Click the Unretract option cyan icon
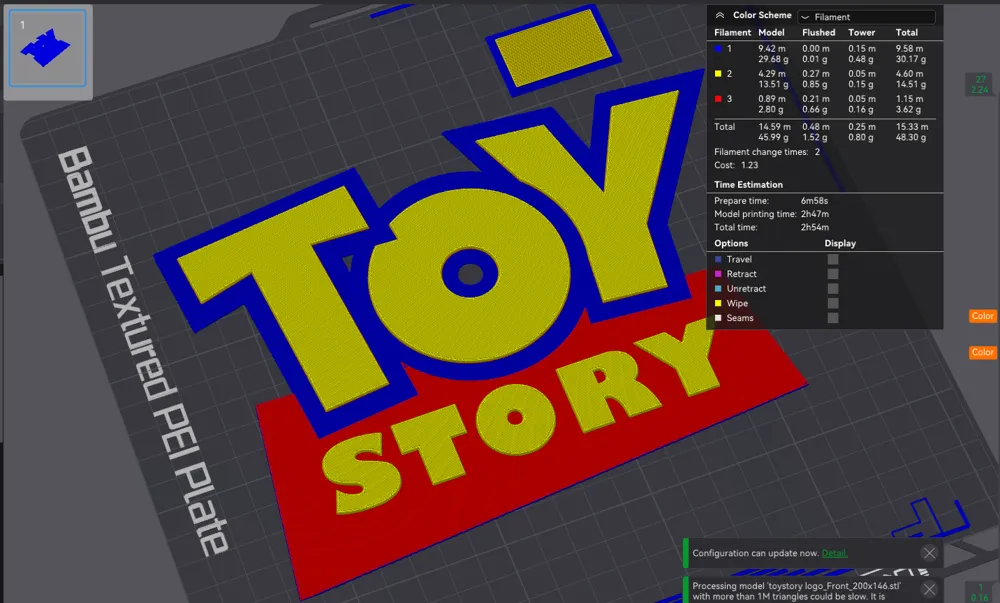The width and height of the screenshot is (1000, 603). pyautogui.click(x=718, y=289)
